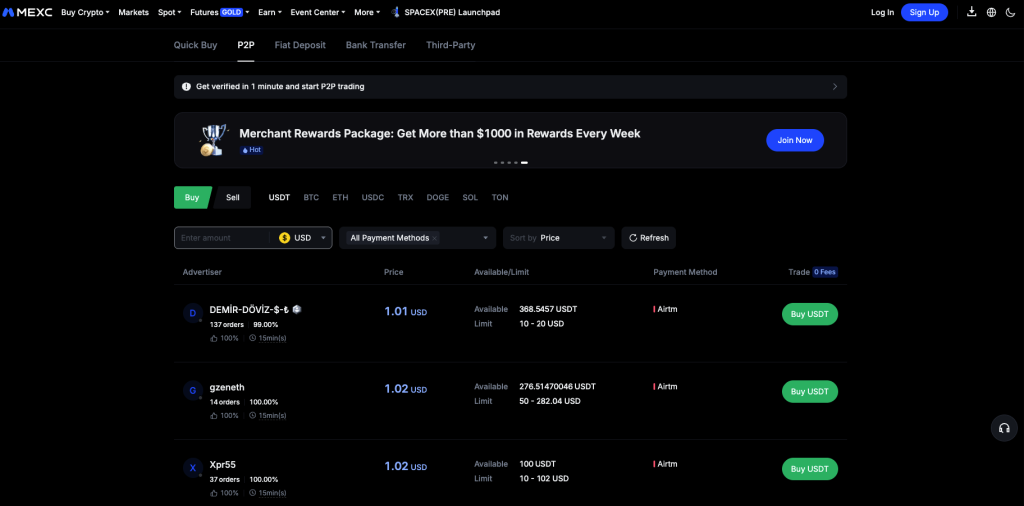Image resolution: width=1024 pixels, height=506 pixels.
Task: Open advertiser name Xpr55
Action: [222, 465]
